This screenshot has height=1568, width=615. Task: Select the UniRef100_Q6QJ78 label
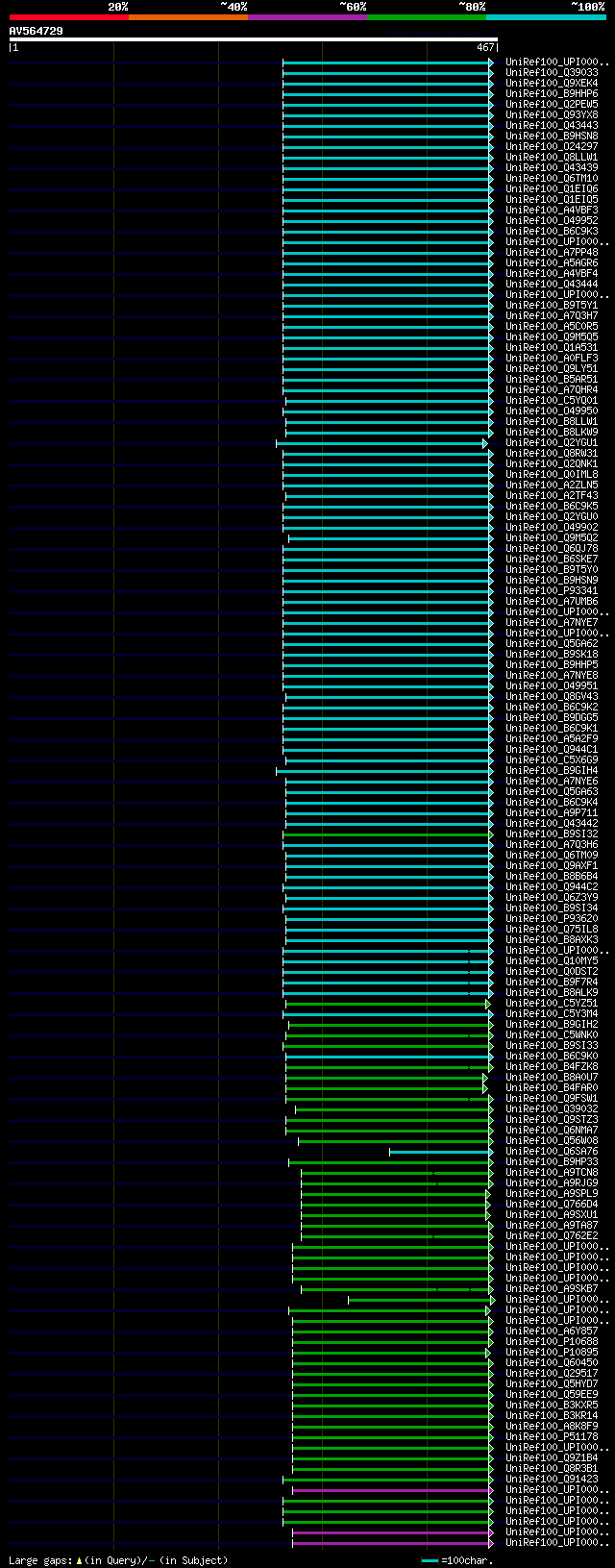pyautogui.click(x=552, y=548)
